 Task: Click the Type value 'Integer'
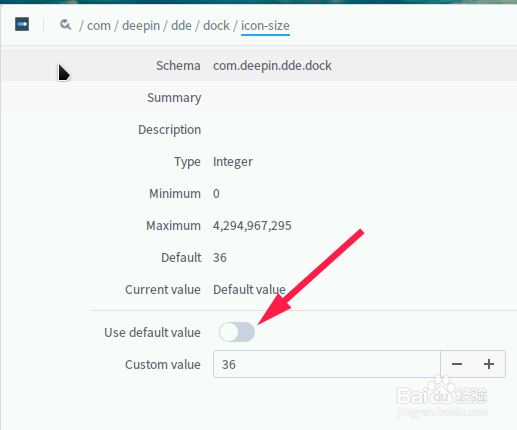[x=233, y=162]
